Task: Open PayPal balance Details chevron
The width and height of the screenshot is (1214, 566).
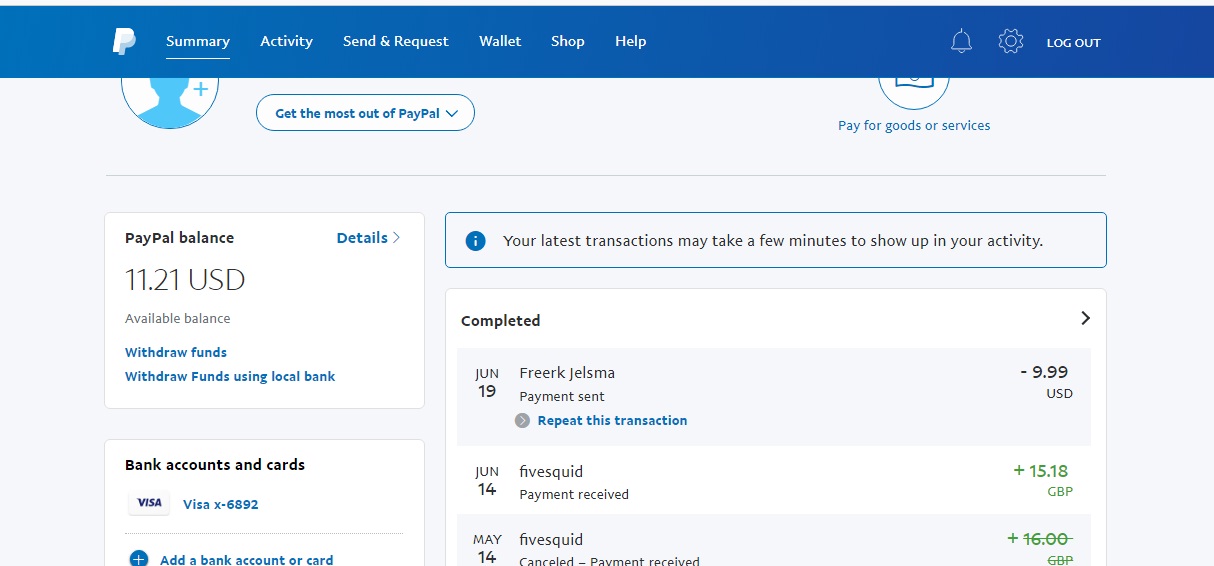Action: click(x=396, y=238)
